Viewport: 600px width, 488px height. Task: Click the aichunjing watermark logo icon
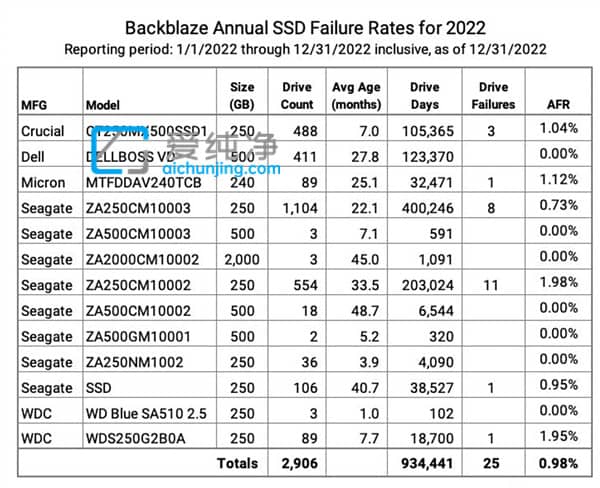tap(120, 150)
